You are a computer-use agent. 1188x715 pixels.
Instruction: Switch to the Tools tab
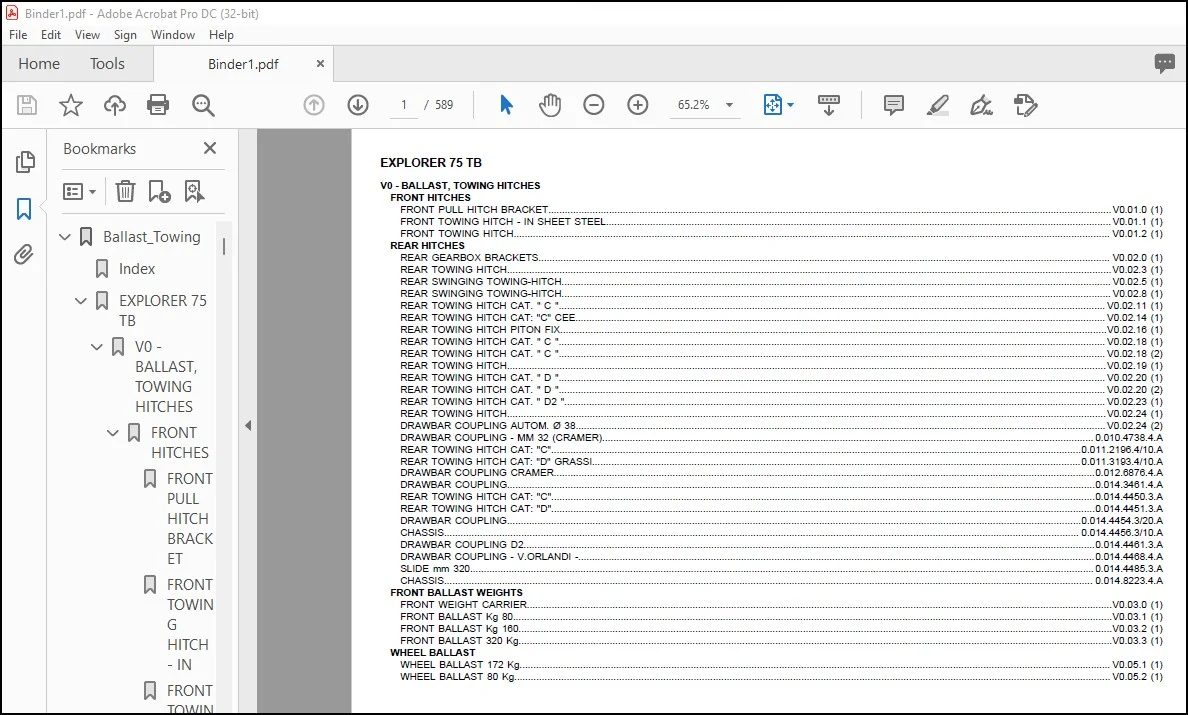107,64
